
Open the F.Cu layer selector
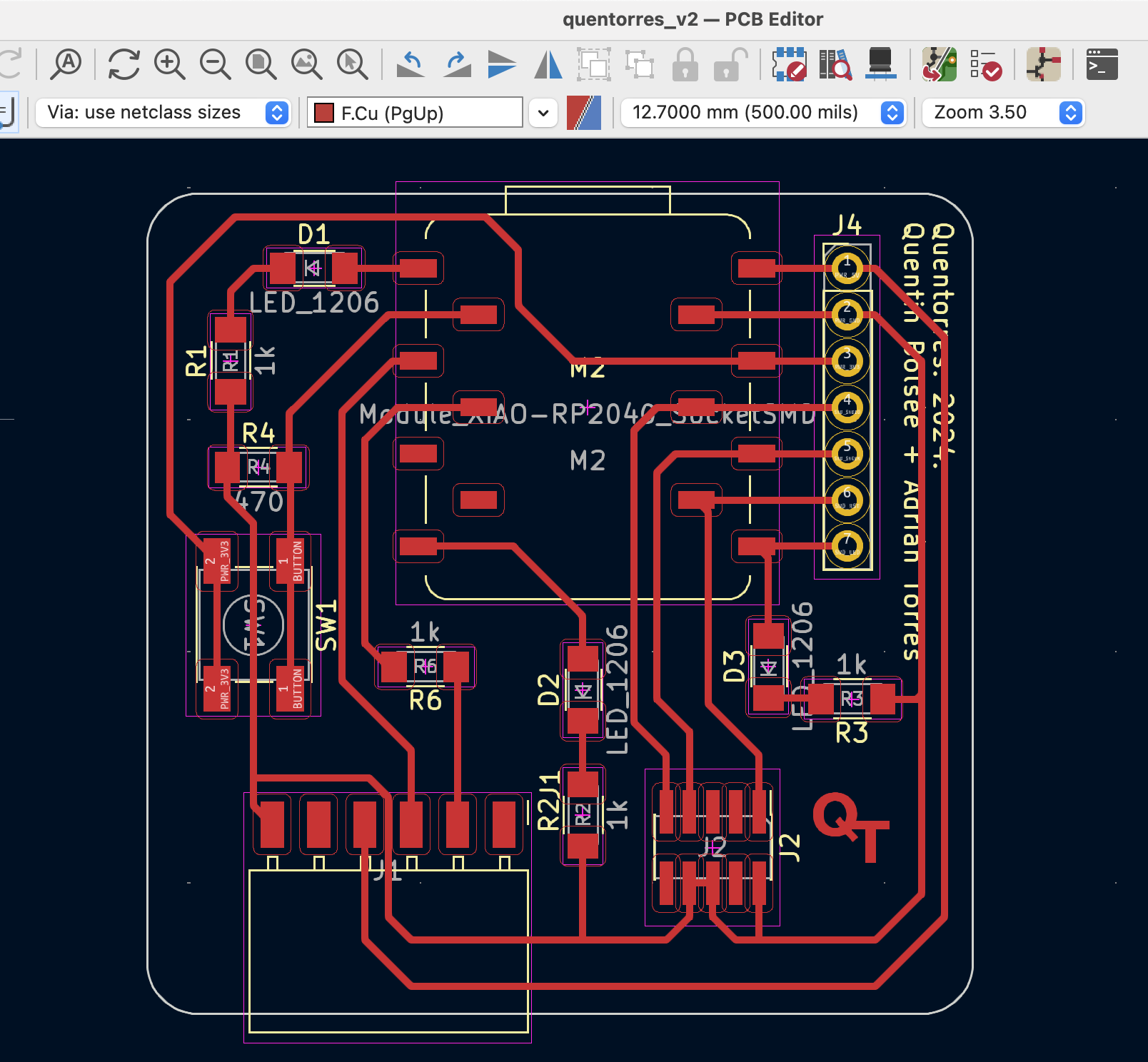(x=415, y=113)
